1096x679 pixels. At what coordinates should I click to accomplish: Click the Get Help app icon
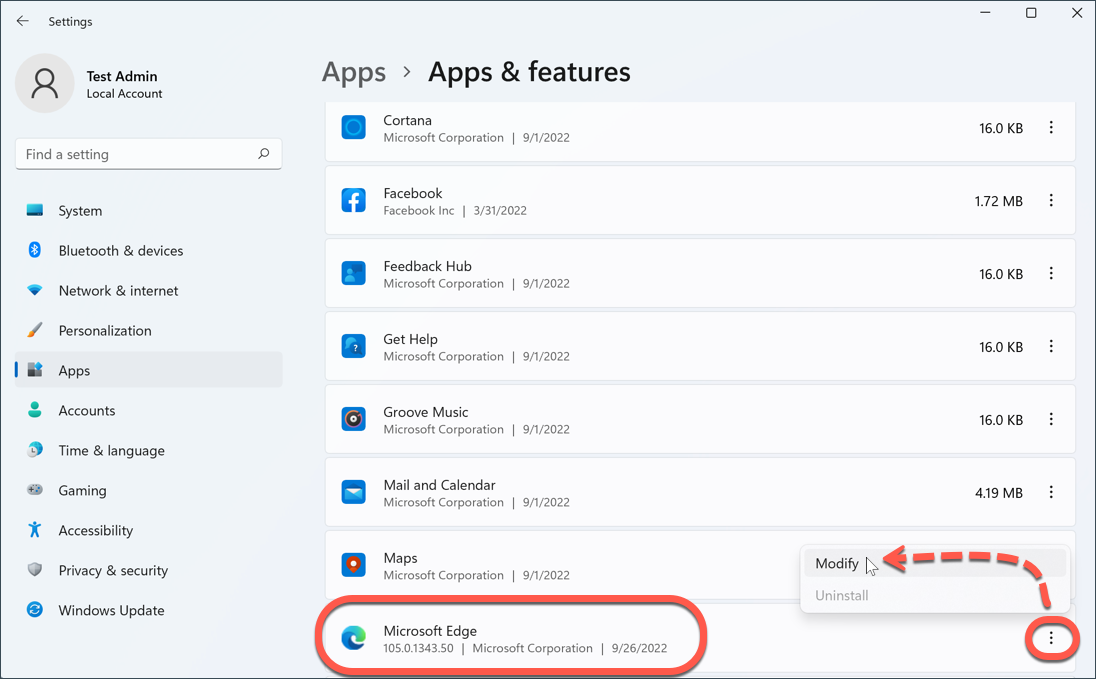tap(354, 346)
